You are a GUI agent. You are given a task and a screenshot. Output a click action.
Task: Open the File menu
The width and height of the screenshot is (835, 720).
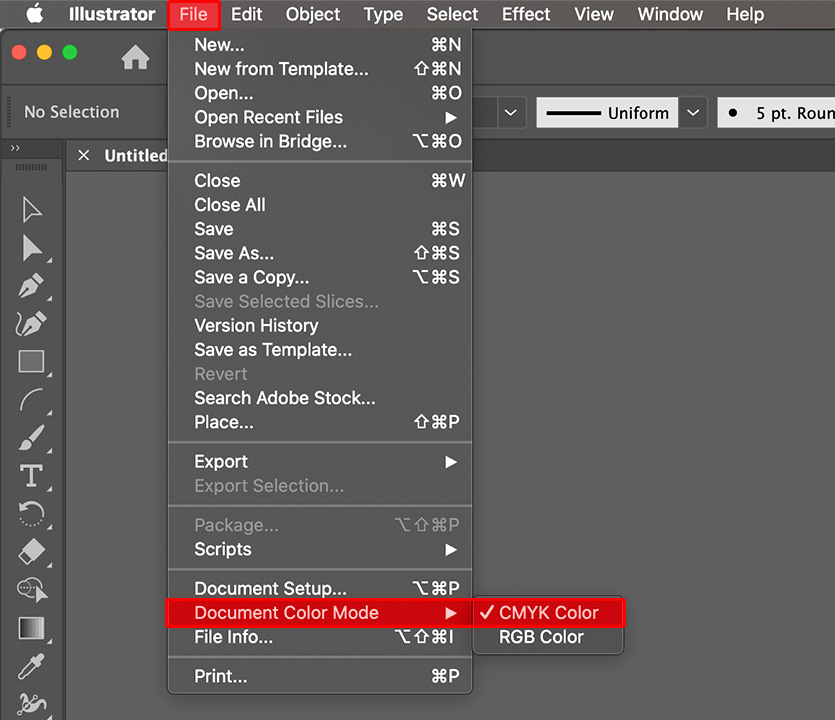(193, 14)
